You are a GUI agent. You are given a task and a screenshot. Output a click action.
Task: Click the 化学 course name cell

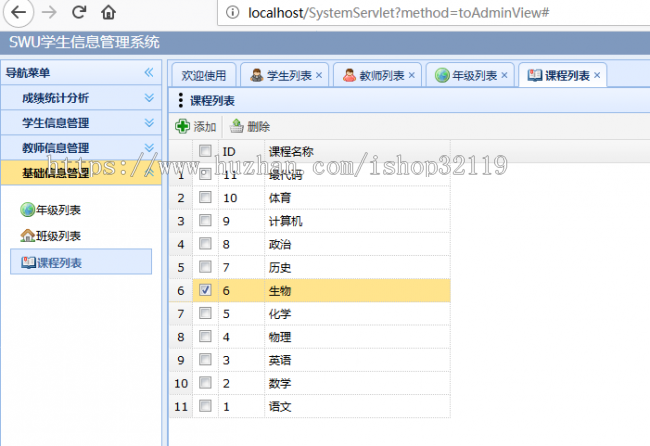[357, 314]
